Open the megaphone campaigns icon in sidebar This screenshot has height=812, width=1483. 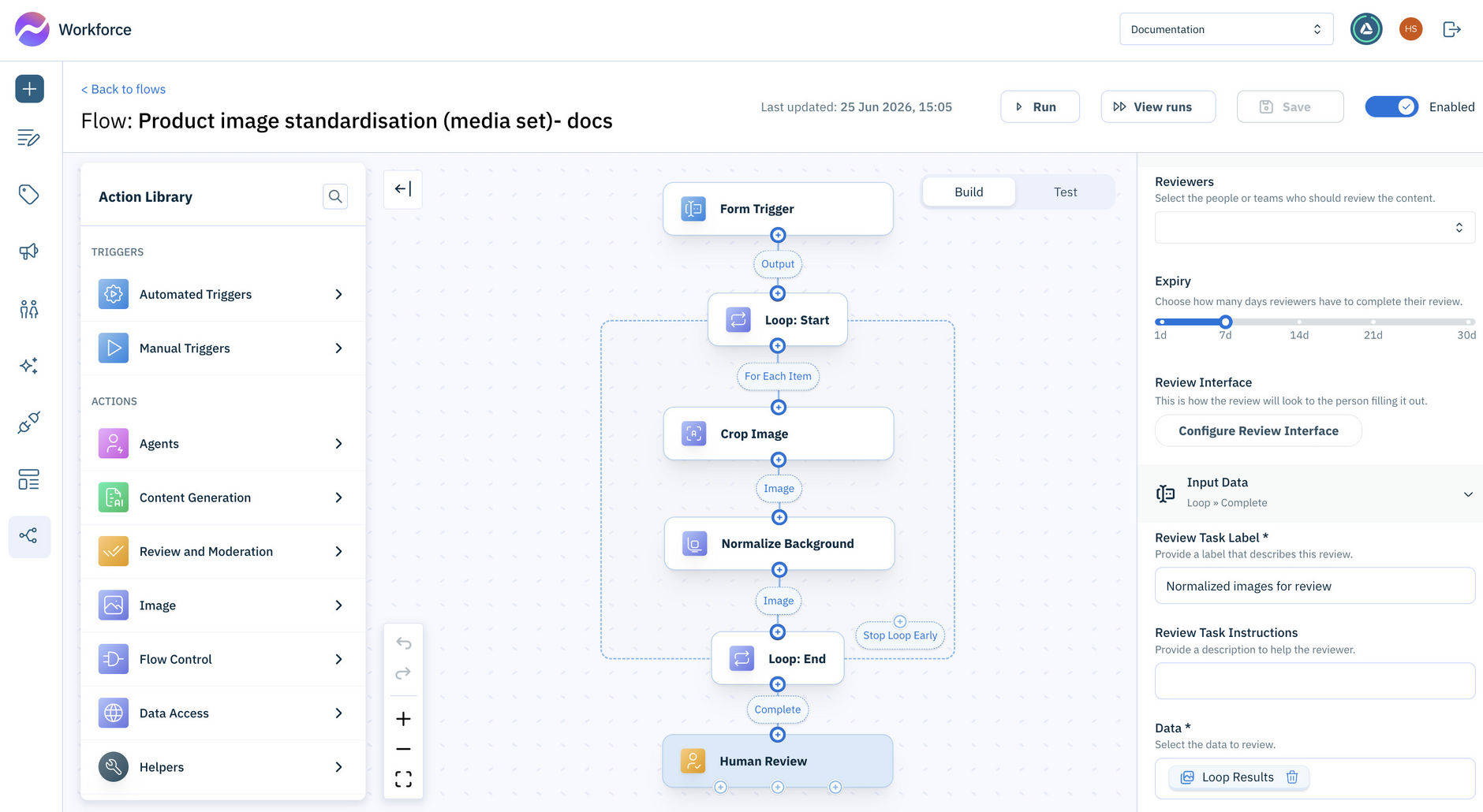(29, 251)
